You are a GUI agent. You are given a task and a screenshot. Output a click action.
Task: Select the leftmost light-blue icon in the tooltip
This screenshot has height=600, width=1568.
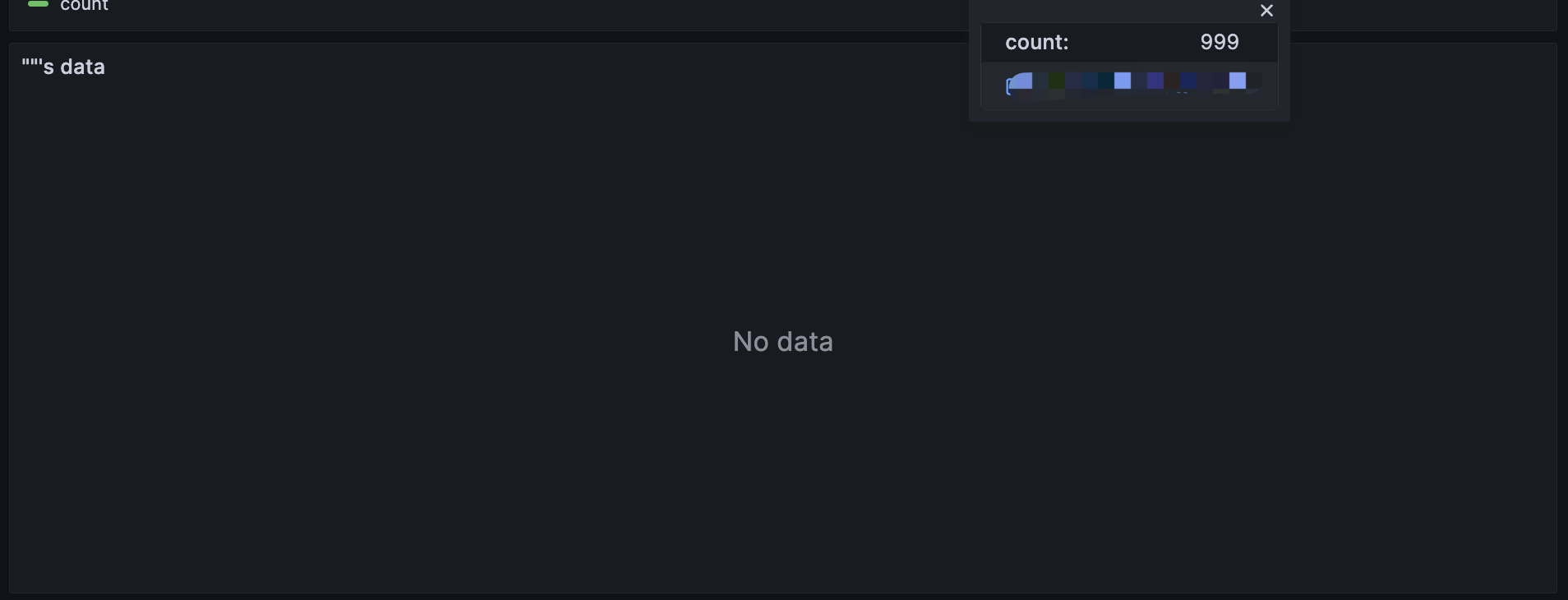(x=1021, y=81)
